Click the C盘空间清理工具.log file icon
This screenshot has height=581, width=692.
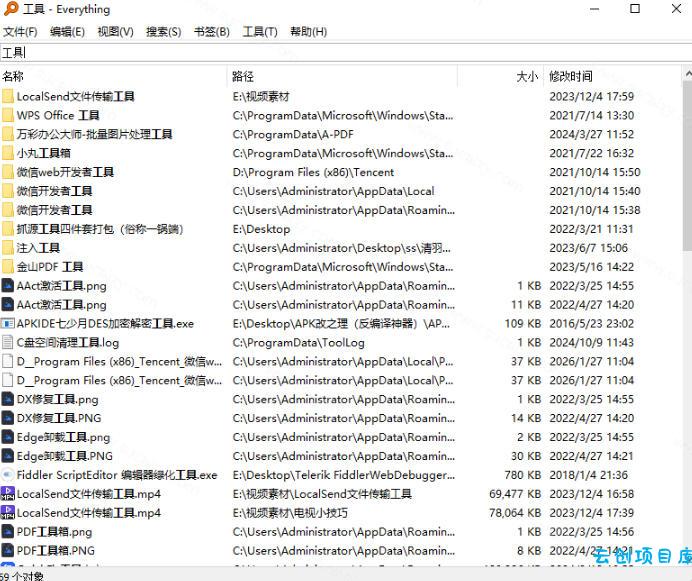[x=8, y=343]
